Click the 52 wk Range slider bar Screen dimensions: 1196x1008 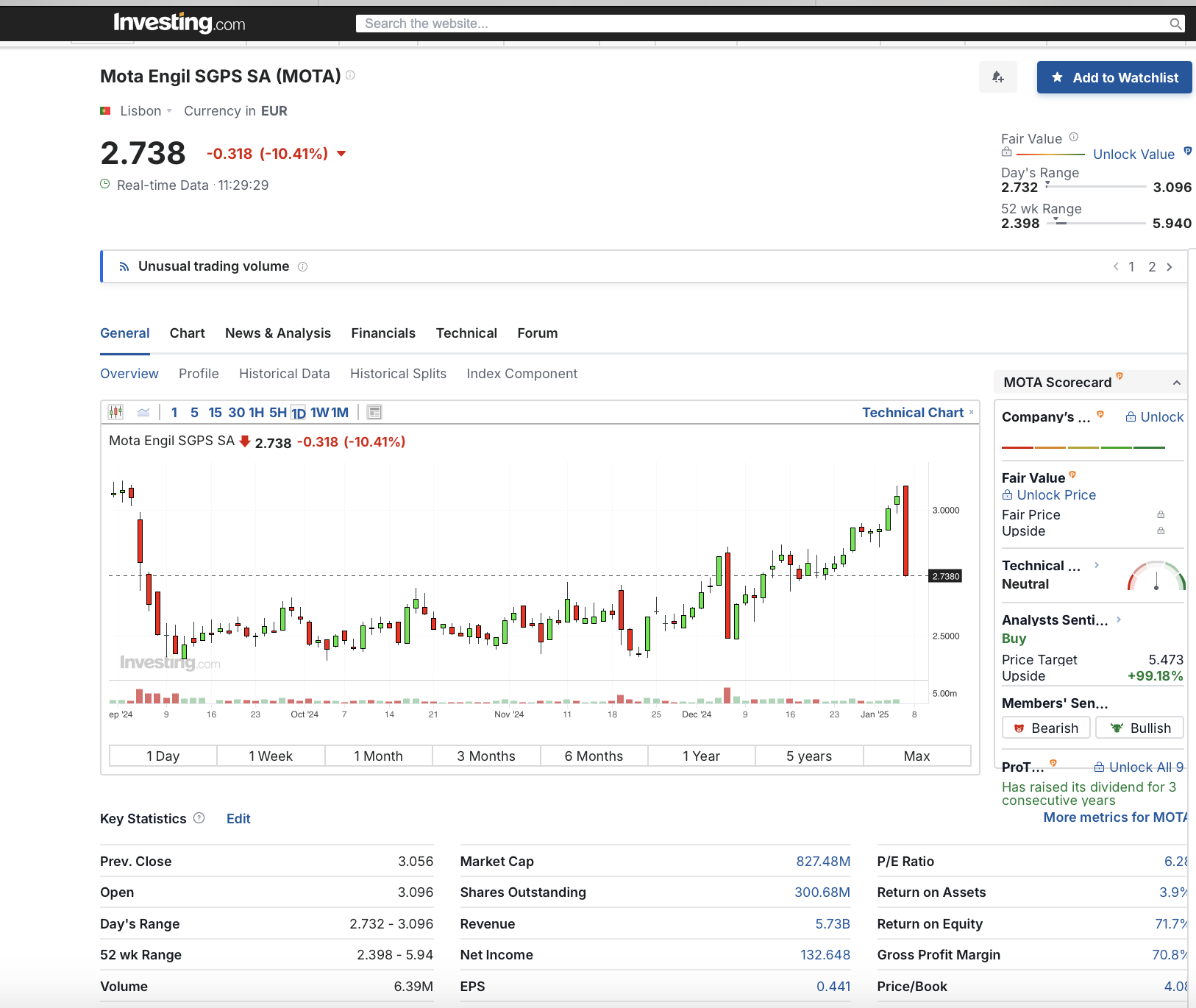(x=1096, y=223)
